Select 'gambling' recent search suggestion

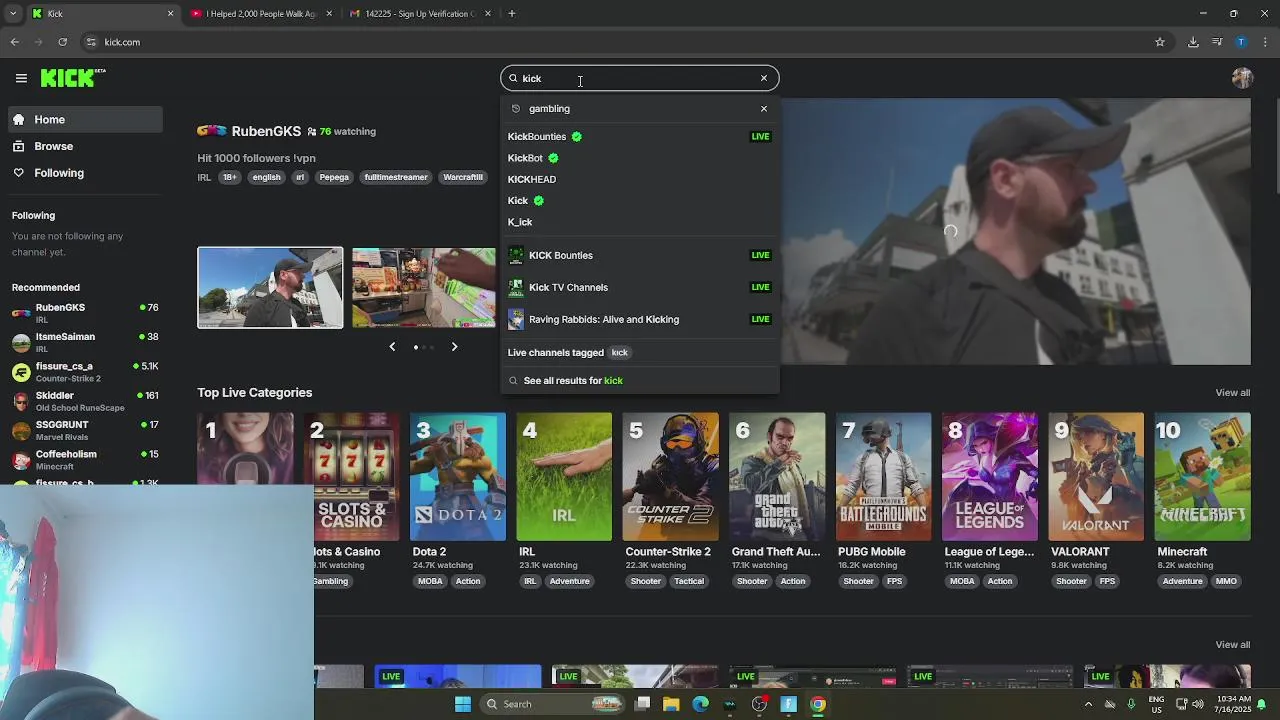(549, 108)
